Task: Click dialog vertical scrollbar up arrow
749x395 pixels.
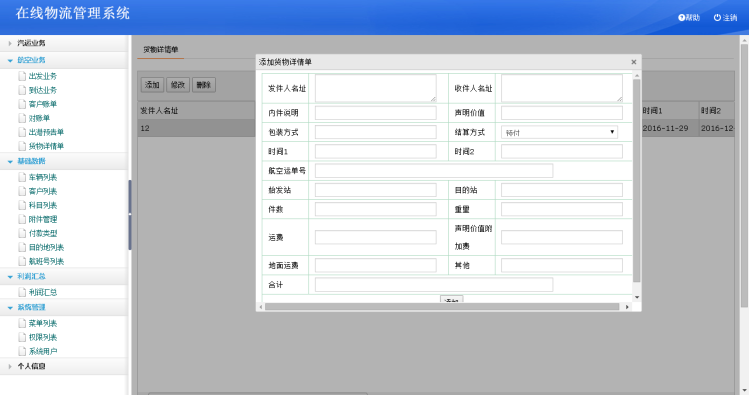Action: tap(637, 75)
